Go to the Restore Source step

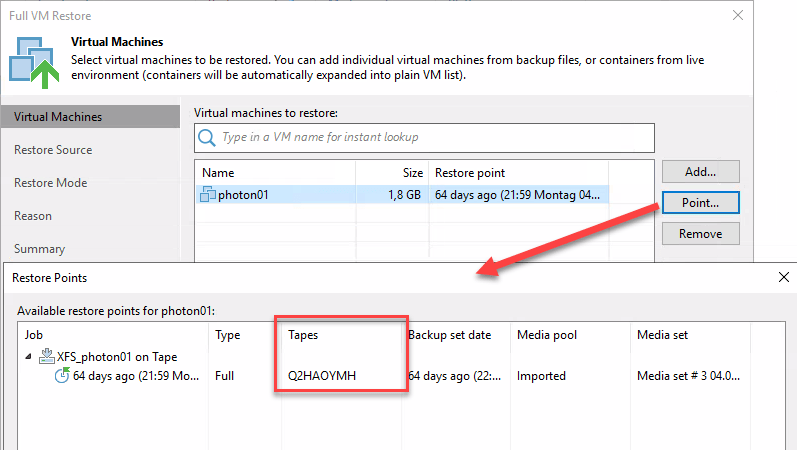coord(53,150)
